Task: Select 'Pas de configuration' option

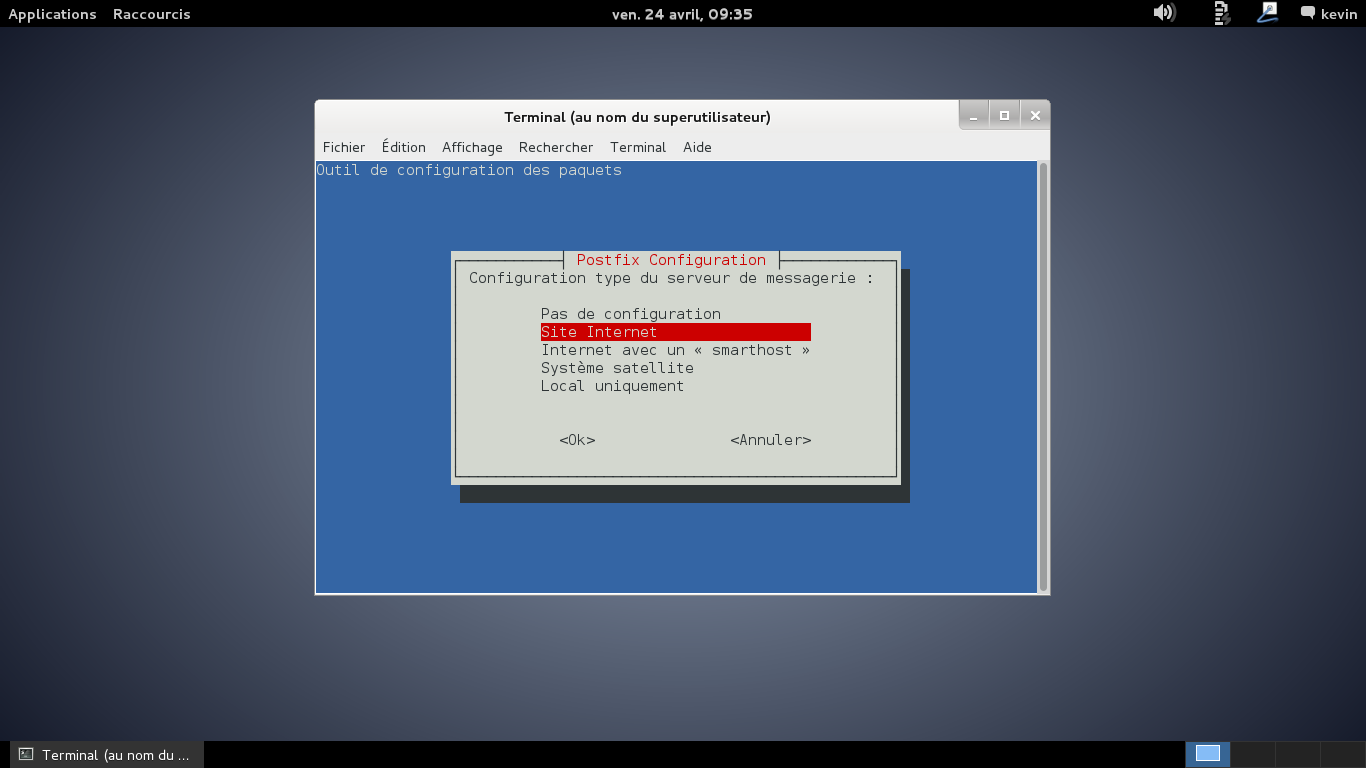Action: coord(630,314)
